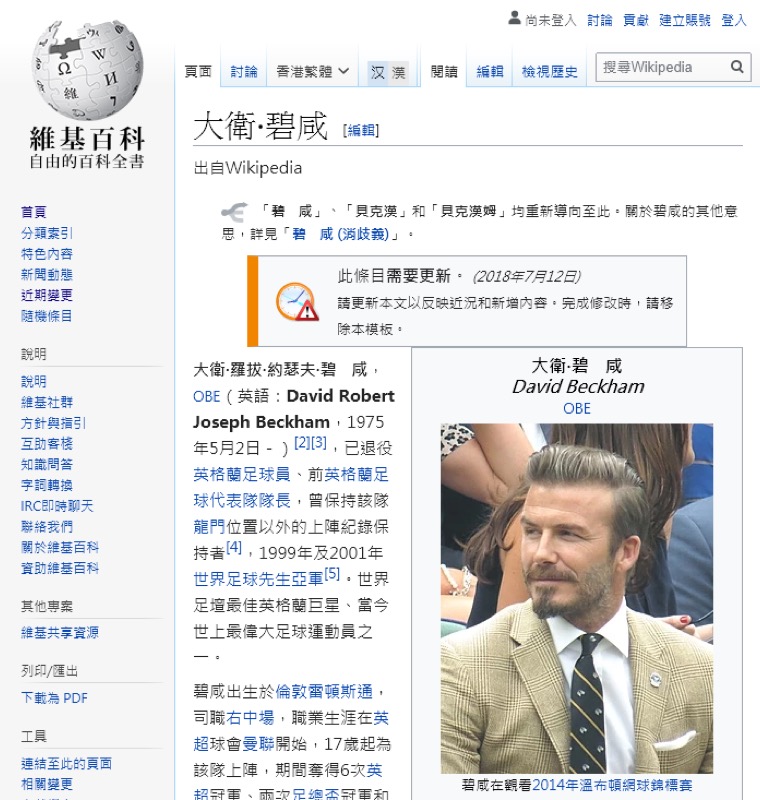Open 新聞動態 in the sidebar
Image resolution: width=760 pixels, height=800 pixels.
tap(47, 274)
